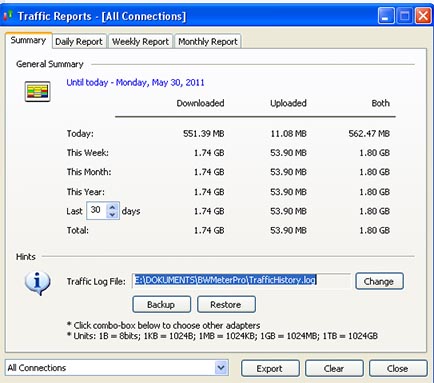The height and width of the screenshot is (383, 434).
Task: Click Total row uploaded value 53.90 MB
Action: click(x=288, y=230)
